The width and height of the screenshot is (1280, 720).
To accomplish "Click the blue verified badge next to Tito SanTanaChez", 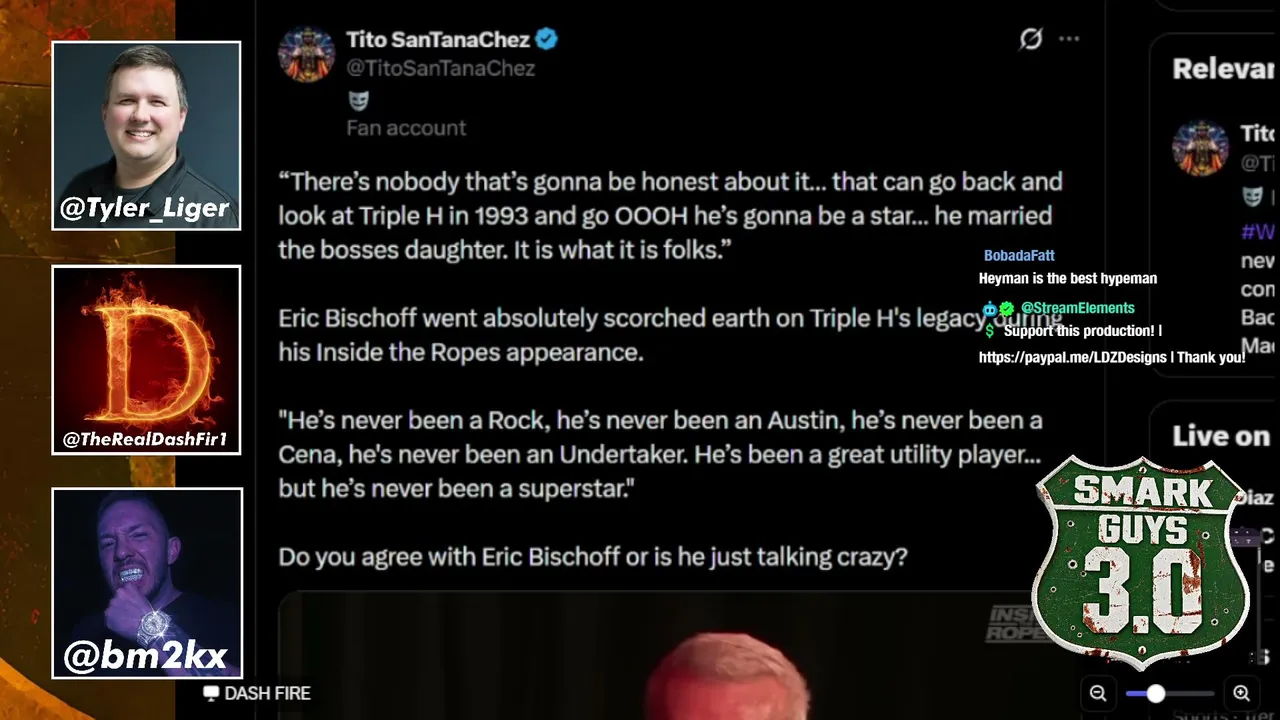I will pos(546,39).
